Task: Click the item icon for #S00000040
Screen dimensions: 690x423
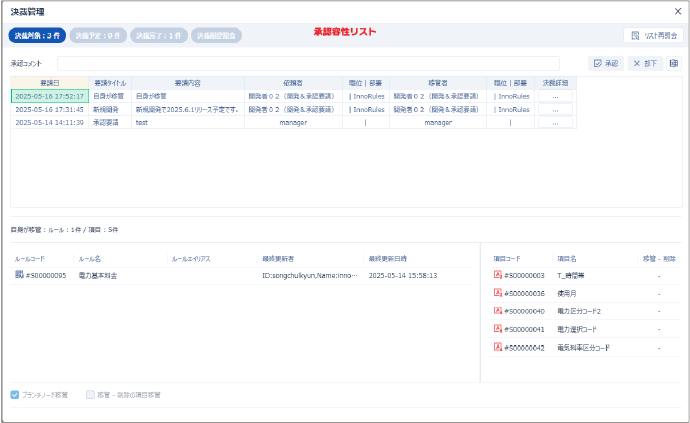Action: (x=497, y=311)
